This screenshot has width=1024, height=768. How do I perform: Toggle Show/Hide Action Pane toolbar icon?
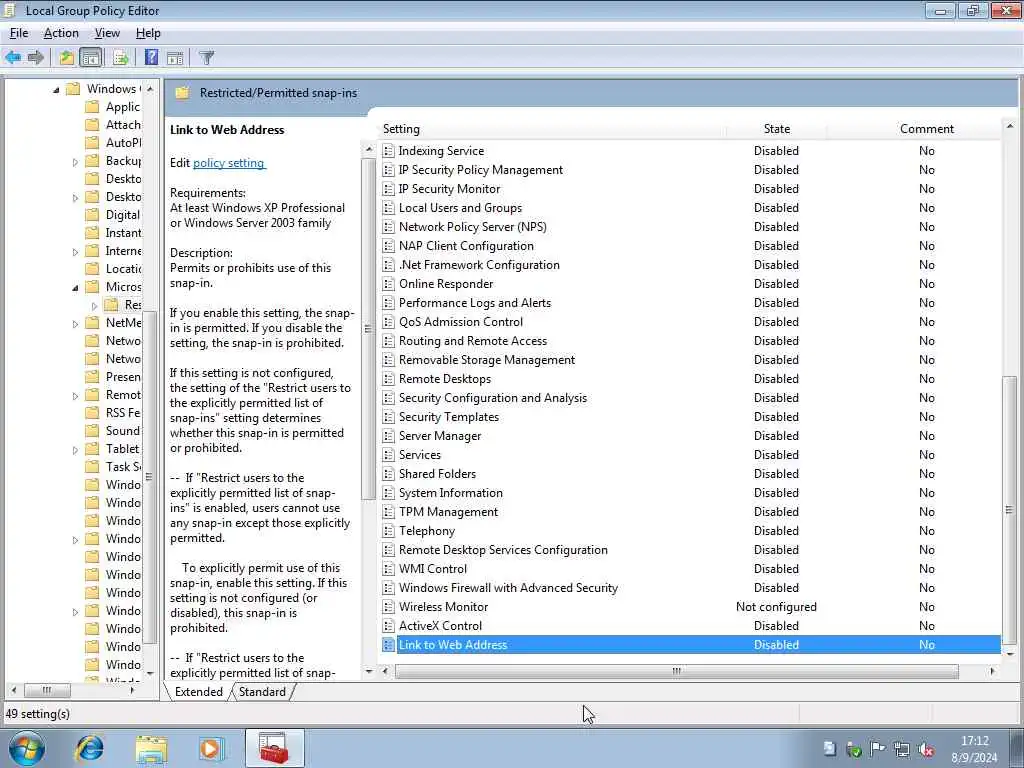click(x=175, y=57)
